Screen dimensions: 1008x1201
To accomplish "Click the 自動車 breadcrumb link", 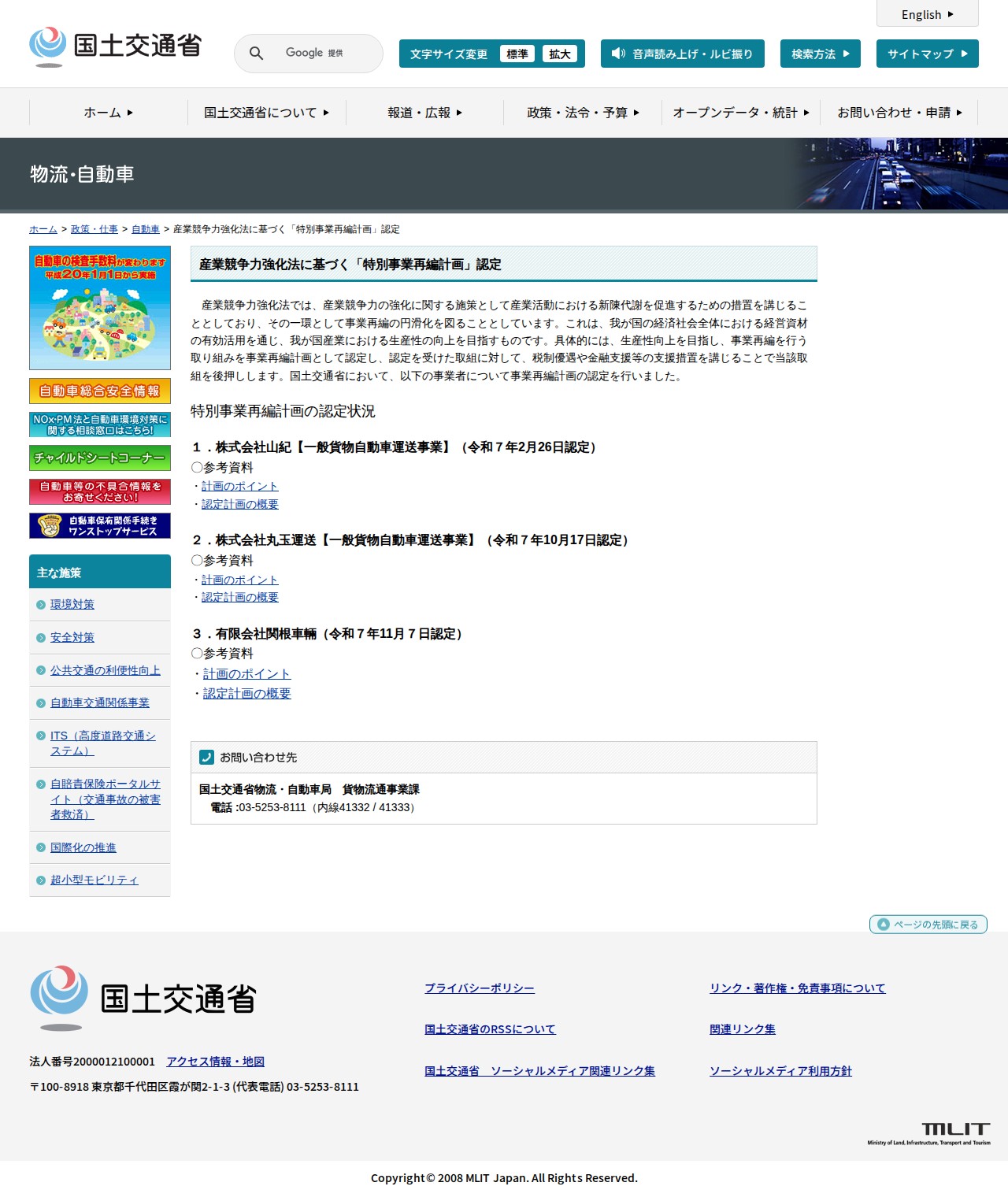I will tap(146, 229).
